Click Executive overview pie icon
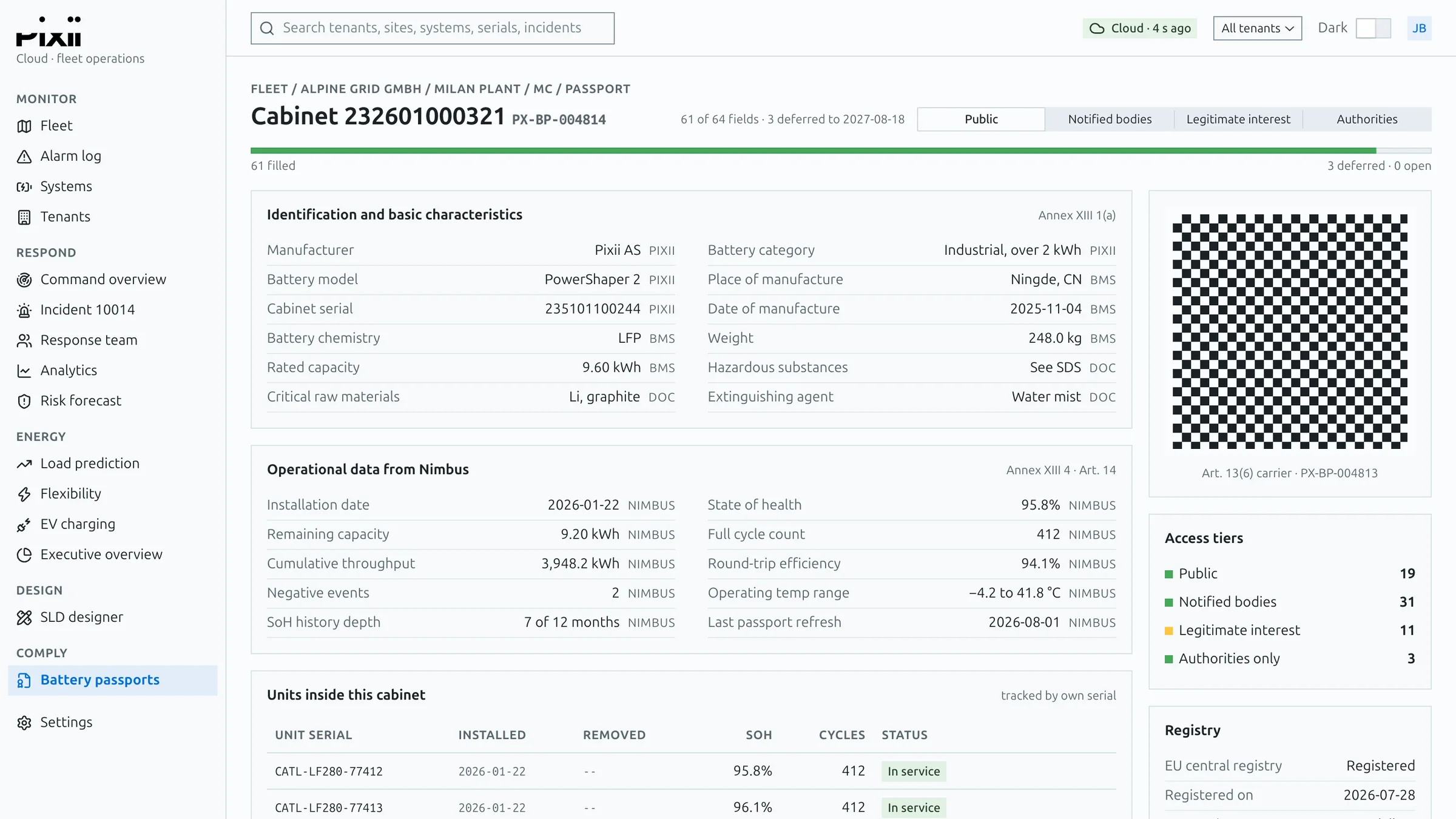 point(24,554)
